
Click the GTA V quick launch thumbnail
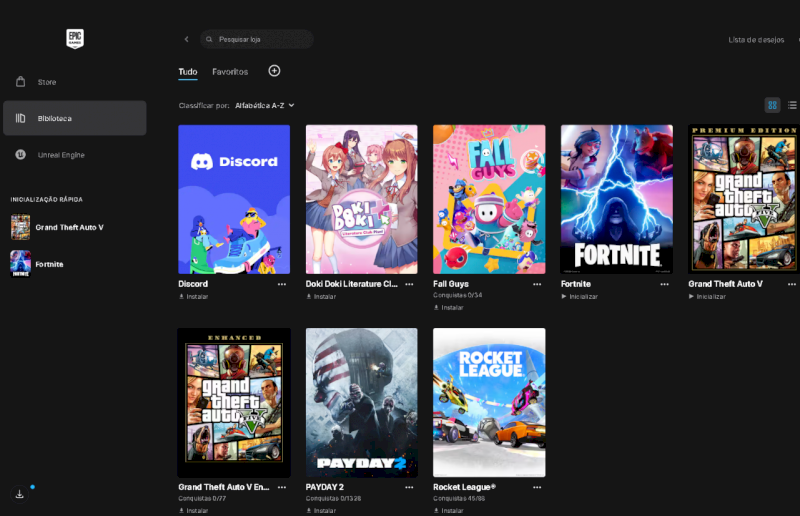(20, 227)
